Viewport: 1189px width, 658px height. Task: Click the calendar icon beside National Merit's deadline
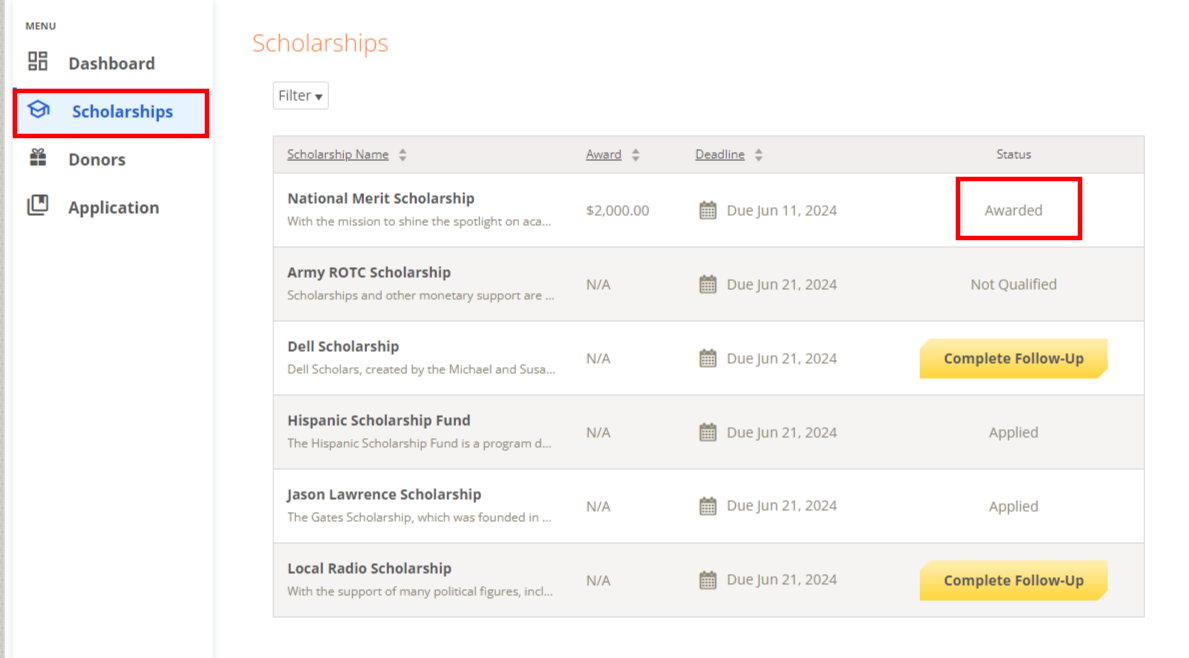point(708,210)
